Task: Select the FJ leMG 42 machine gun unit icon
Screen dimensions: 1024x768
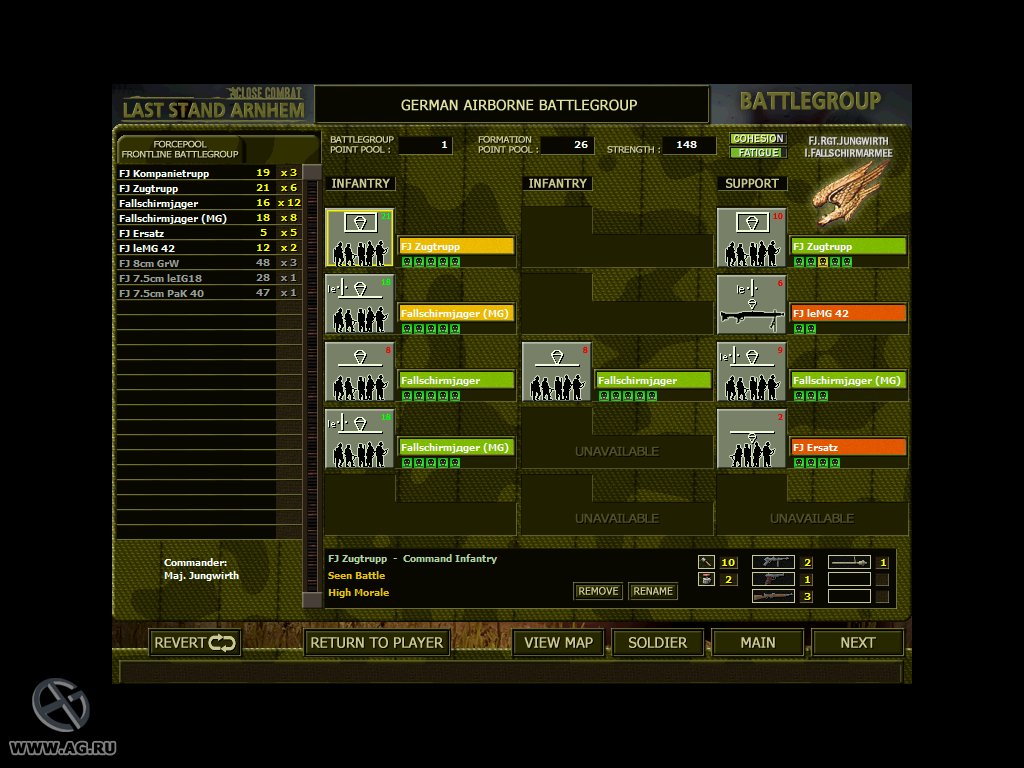Action: click(x=751, y=305)
